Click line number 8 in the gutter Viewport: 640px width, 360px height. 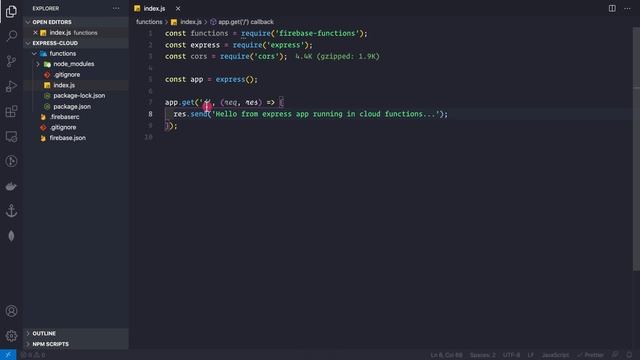coord(150,114)
